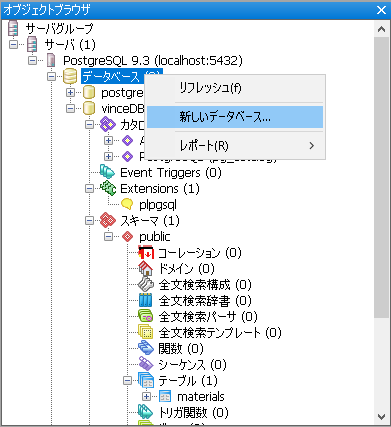Click the シーケンス sequences icon

tap(146, 364)
